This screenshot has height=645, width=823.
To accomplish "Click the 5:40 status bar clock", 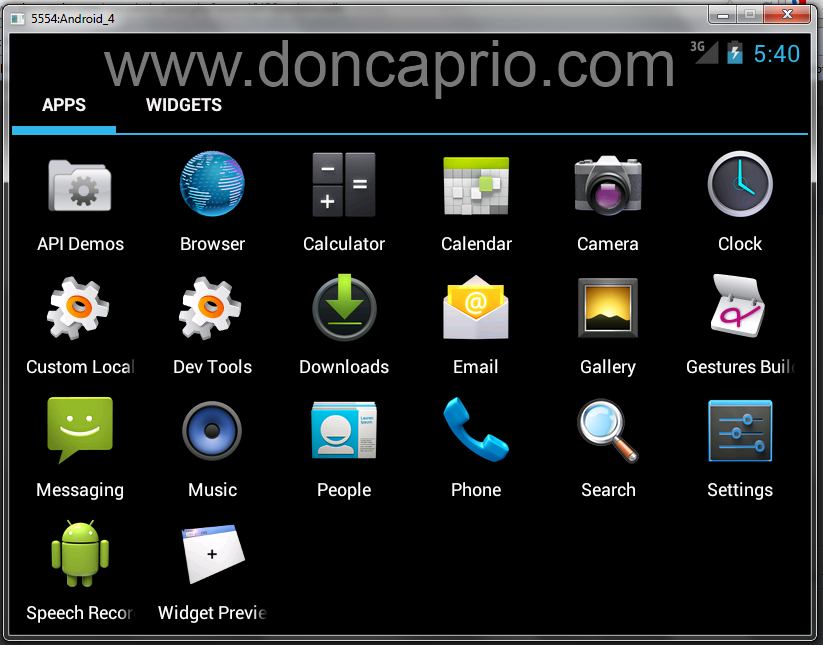I will 777,54.
